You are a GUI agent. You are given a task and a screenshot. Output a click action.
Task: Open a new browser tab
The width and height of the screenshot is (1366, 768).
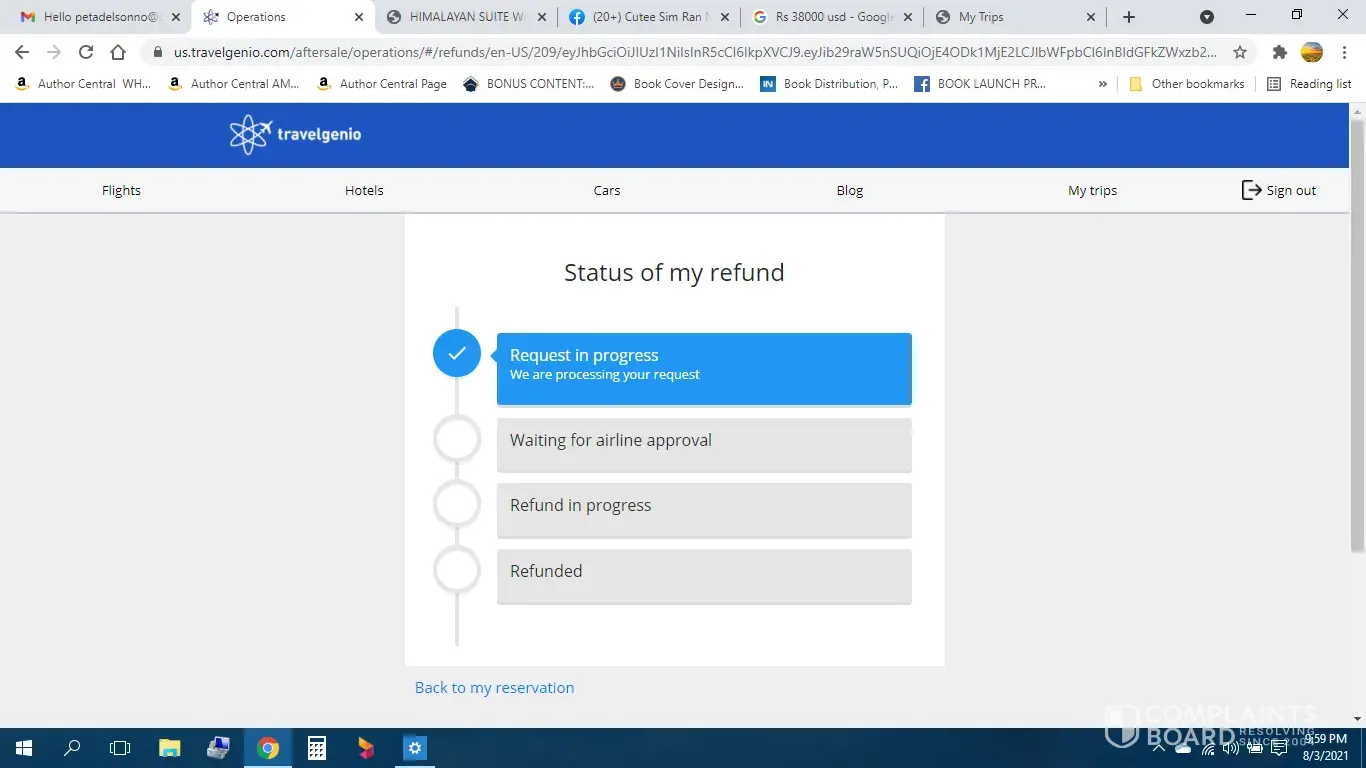(x=1129, y=17)
